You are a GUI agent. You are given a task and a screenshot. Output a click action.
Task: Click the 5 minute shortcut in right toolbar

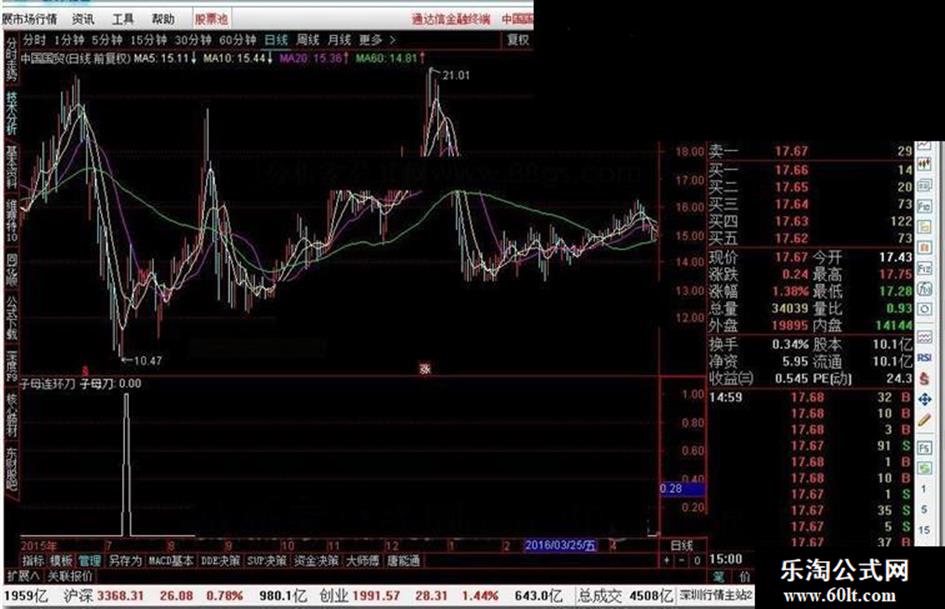coord(923,510)
